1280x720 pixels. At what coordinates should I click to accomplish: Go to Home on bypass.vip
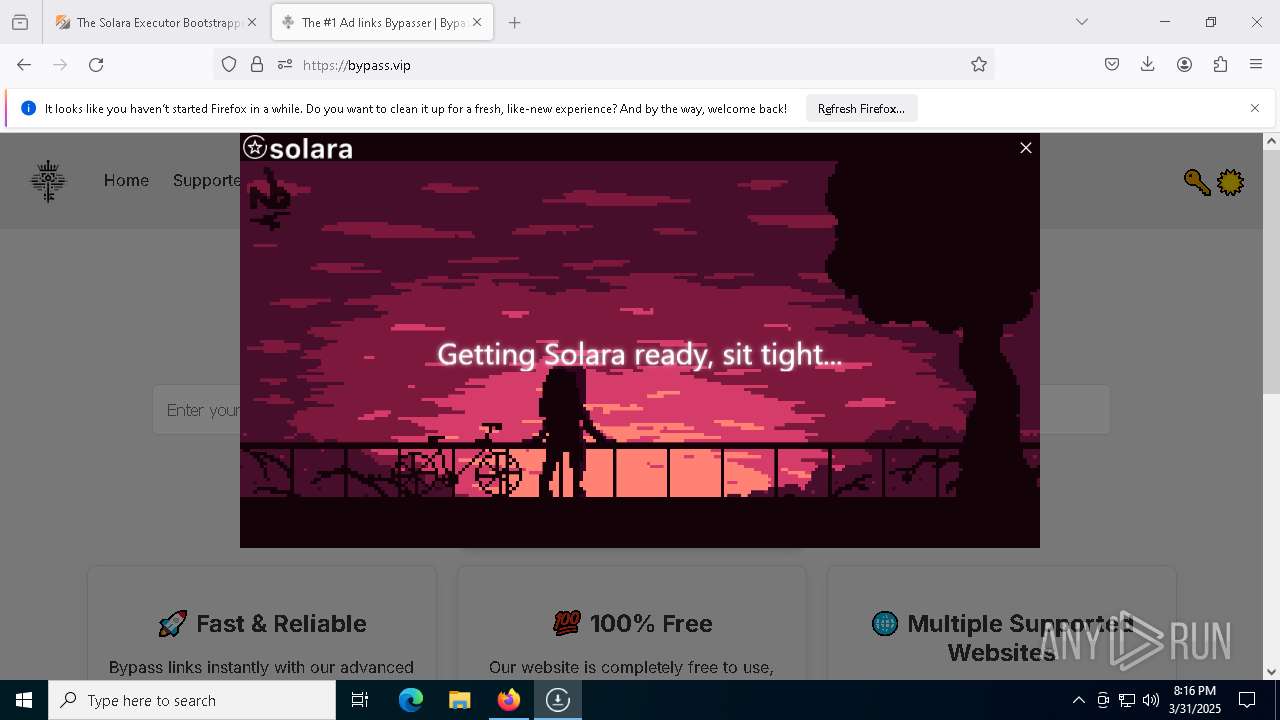pyautogui.click(x=126, y=180)
